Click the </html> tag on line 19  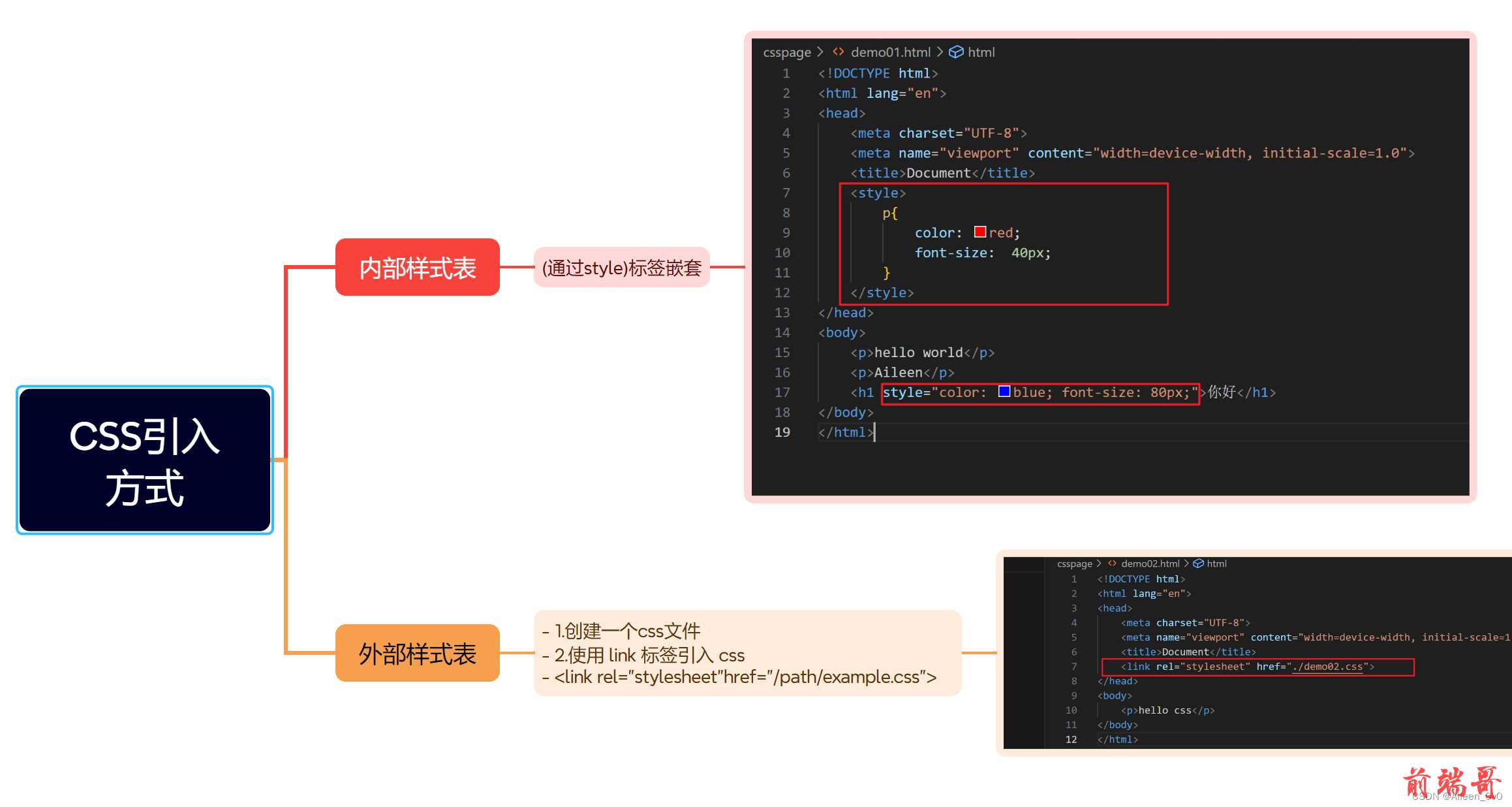[x=846, y=432]
